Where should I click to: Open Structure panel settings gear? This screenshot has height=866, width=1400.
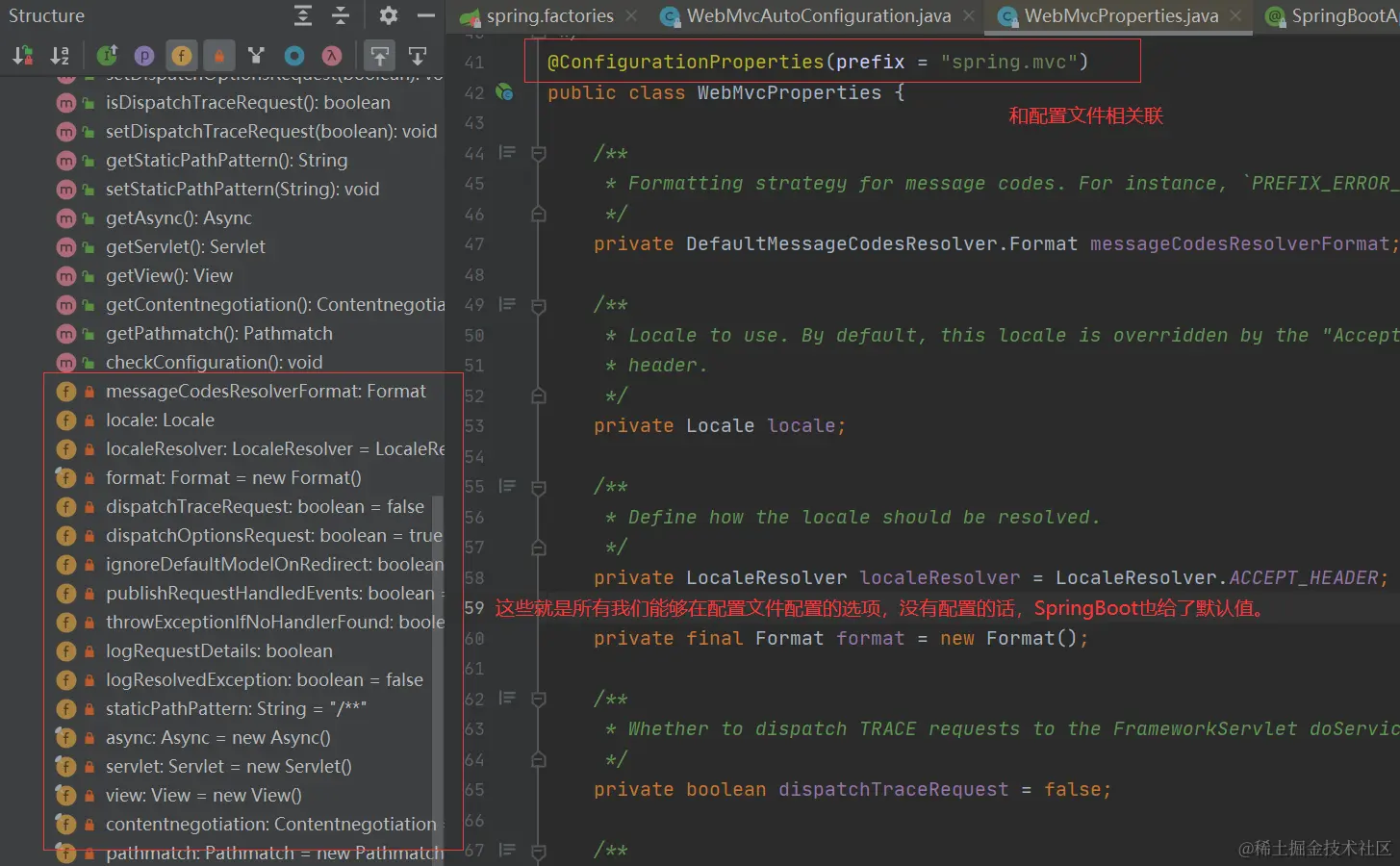[389, 15]
